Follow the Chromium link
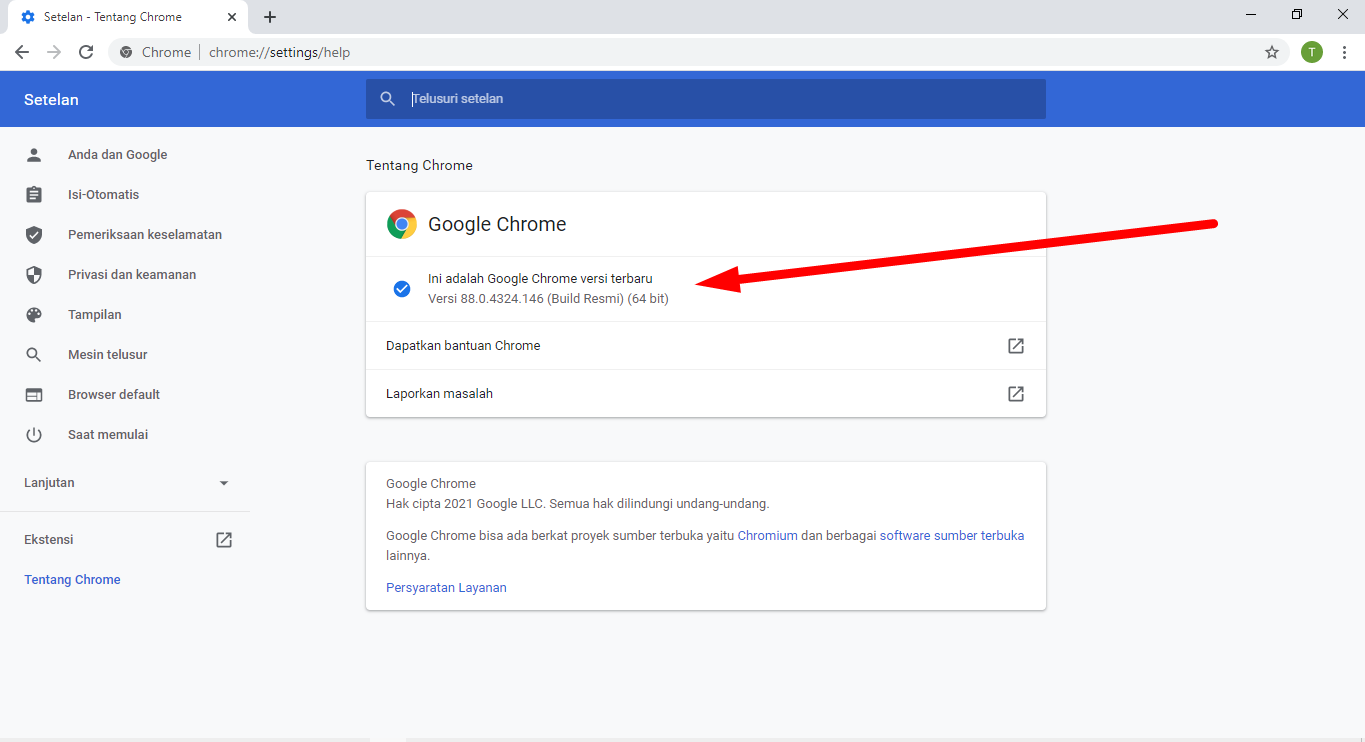Screen dimensions: 1365x742 (x=767, y=536)
